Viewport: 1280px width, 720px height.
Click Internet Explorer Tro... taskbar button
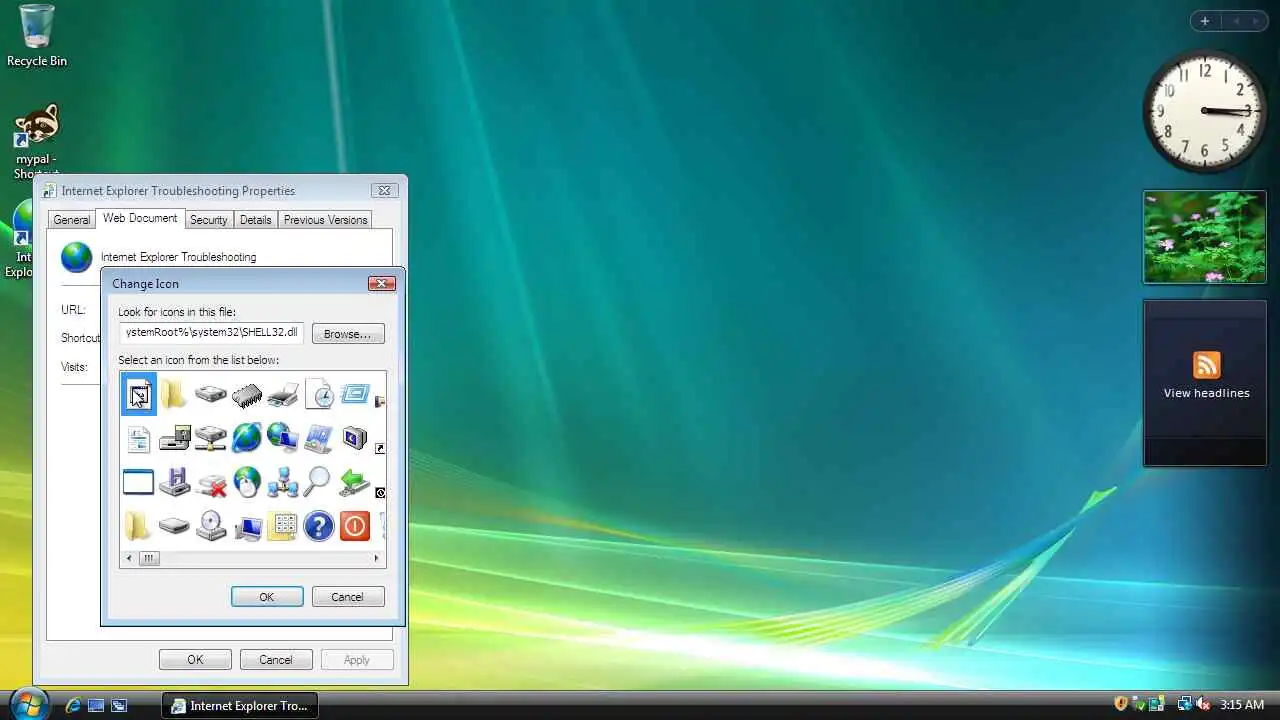click(x=241, y=705)
